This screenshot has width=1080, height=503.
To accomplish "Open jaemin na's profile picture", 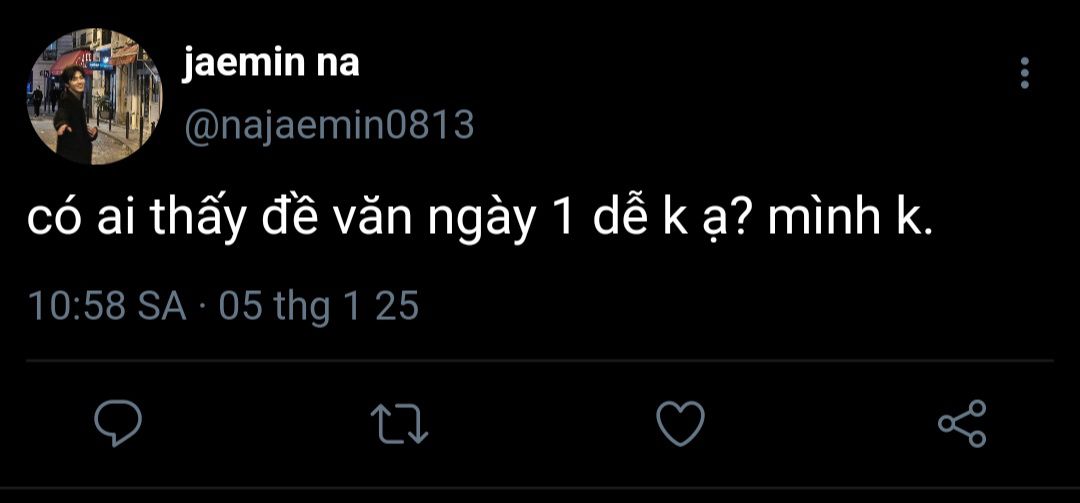I will pyautogui.click(x=95, y=96).
